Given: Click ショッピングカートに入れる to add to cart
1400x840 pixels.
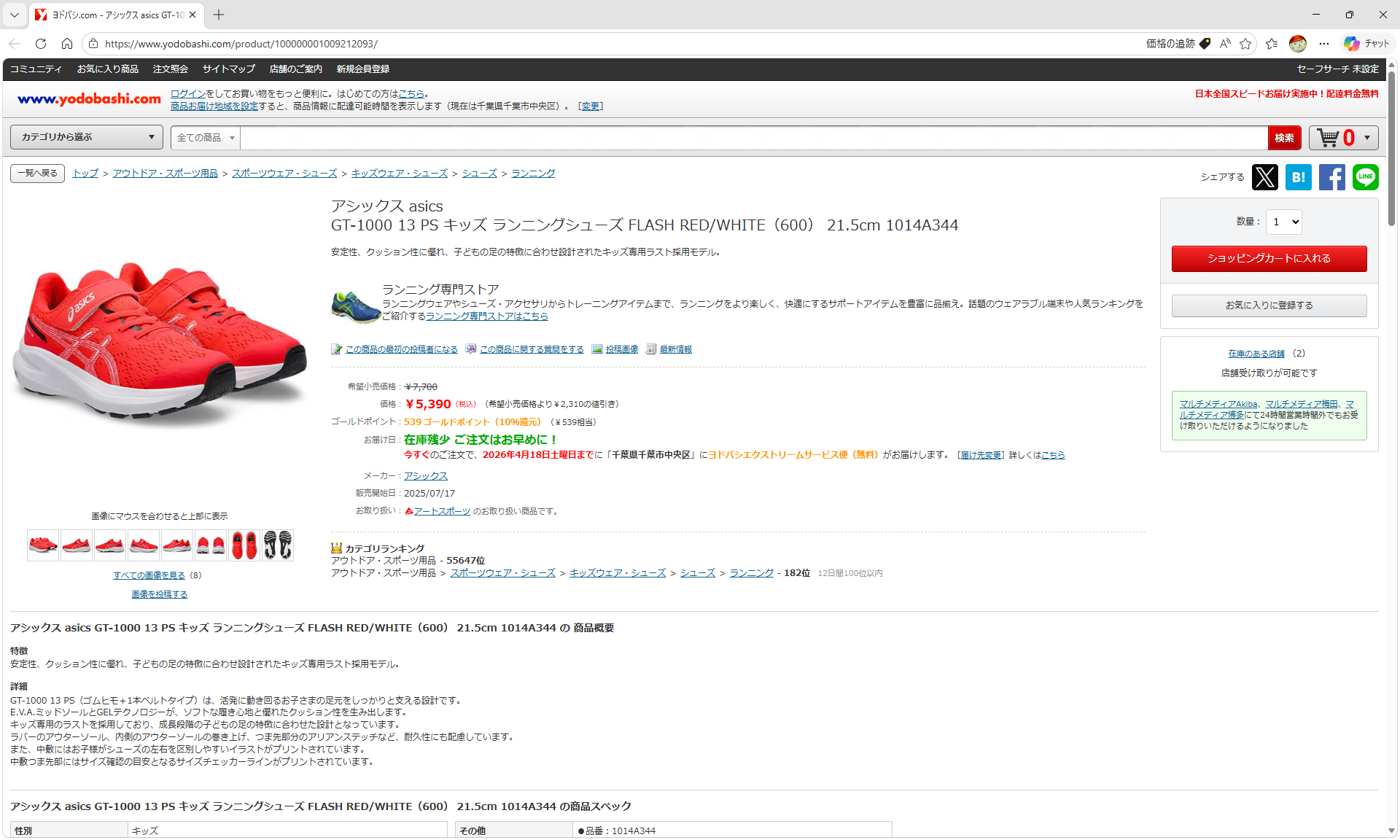Looking at the screenshot, I should pos(1269,258).
